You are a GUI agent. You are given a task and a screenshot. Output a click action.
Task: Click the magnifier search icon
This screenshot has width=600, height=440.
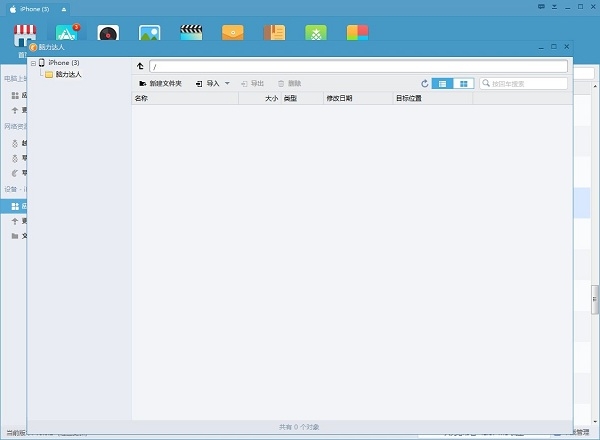tap(486, 83)
